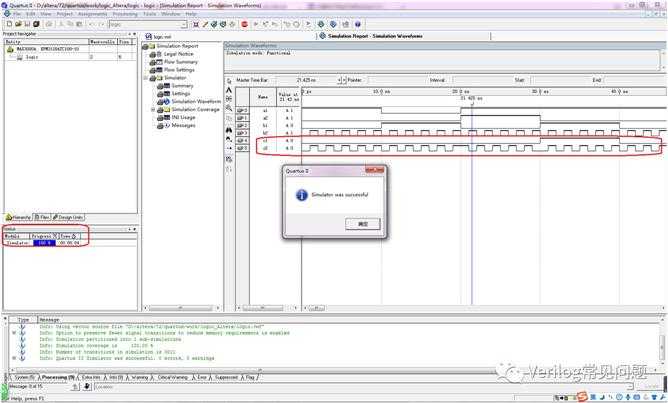Expand the Quartus II Simulator successful message
Viewport: 668px width, 403px height.
coord(14,358)
